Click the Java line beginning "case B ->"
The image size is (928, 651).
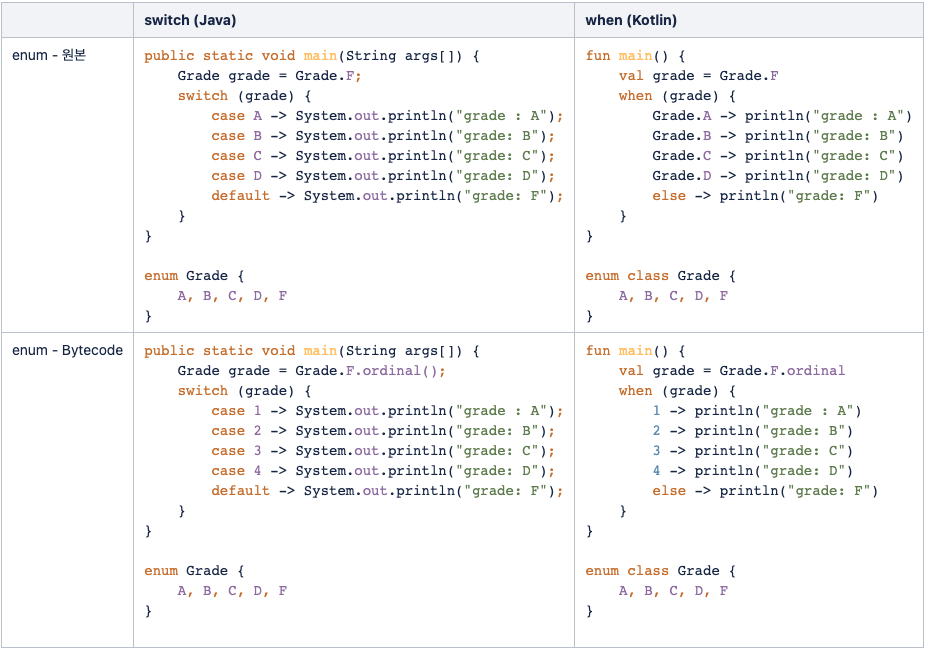pyautogui.click(x=383, y=136)
